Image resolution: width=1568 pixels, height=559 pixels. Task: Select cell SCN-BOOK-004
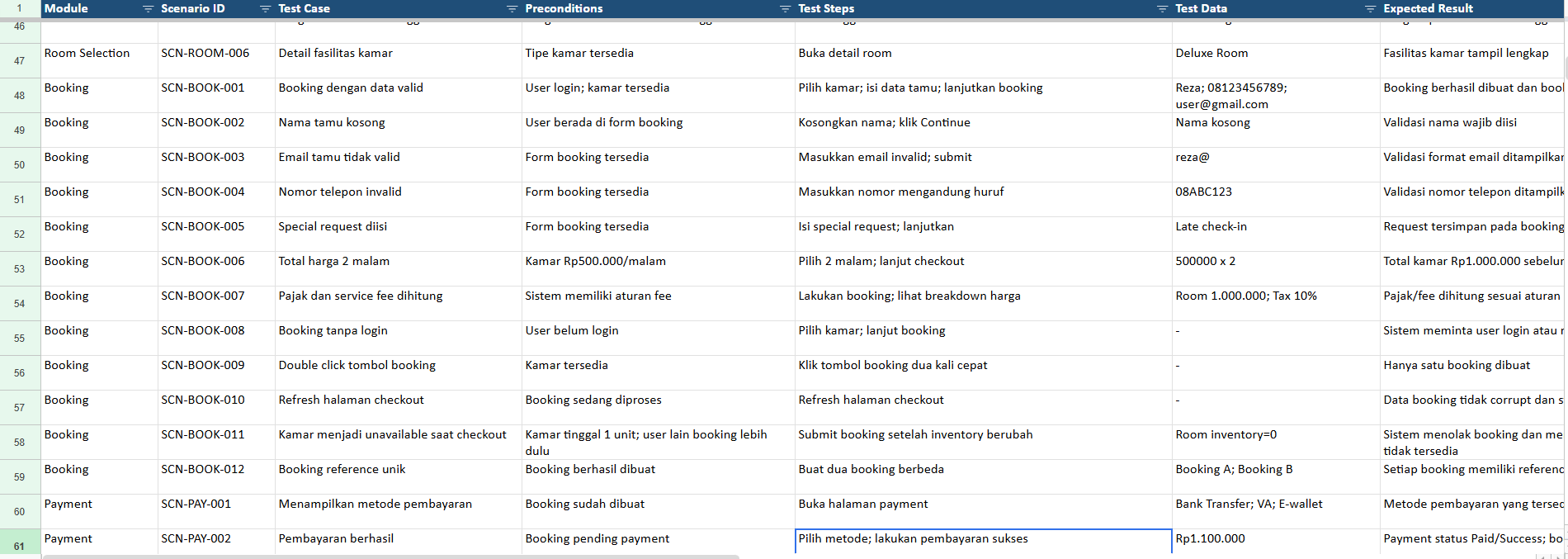[x=216, y=200]
